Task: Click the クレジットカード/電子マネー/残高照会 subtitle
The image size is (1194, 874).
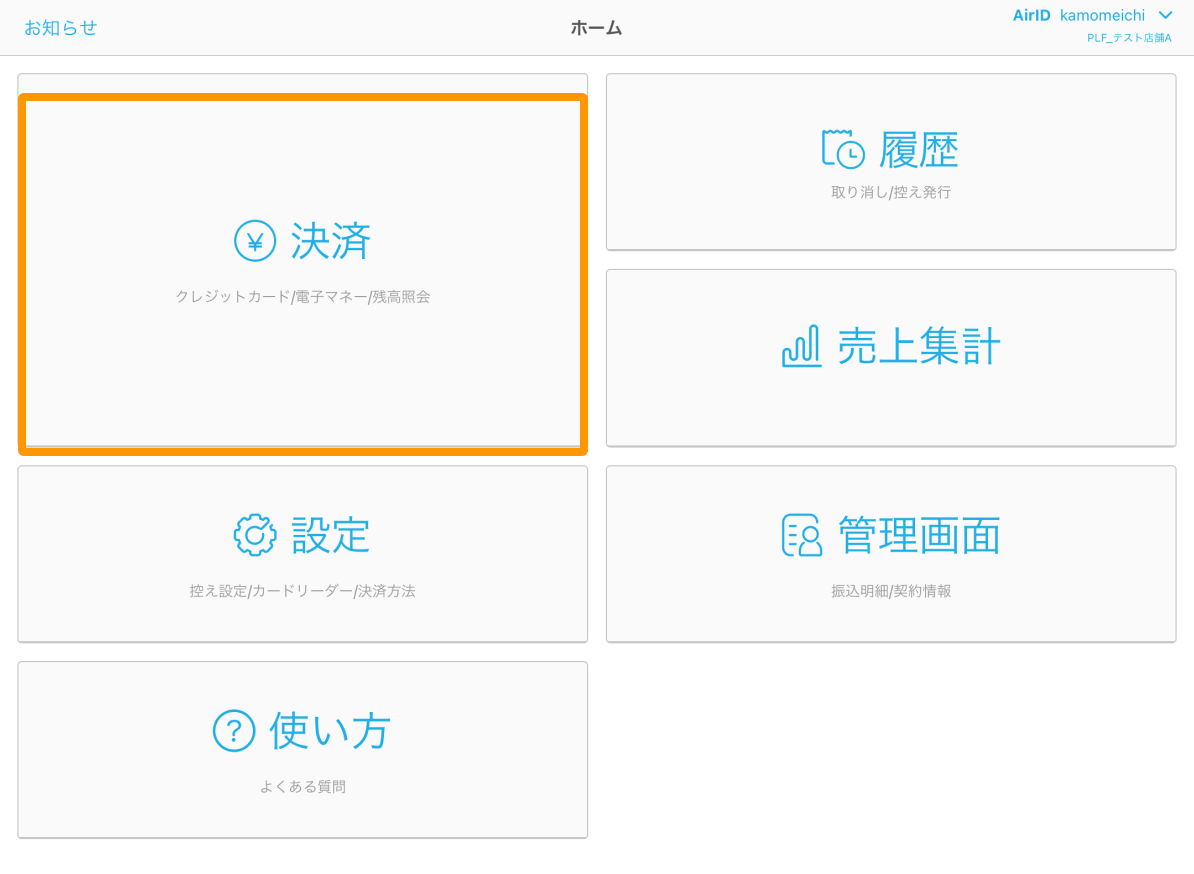Action: click(303, 296)
